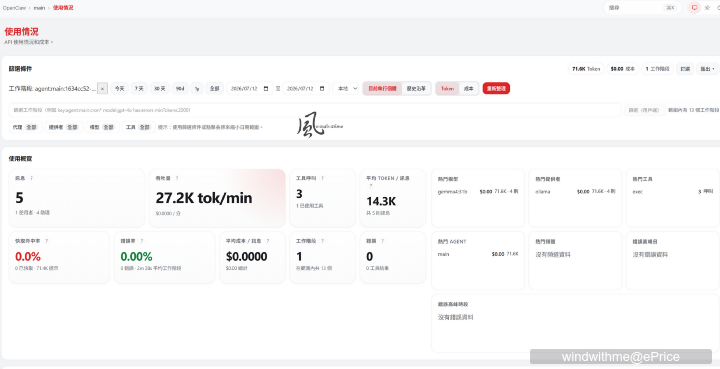Show help for the 平均成本 card
Screen dimensions: 720x369
[x=267, y=241]
